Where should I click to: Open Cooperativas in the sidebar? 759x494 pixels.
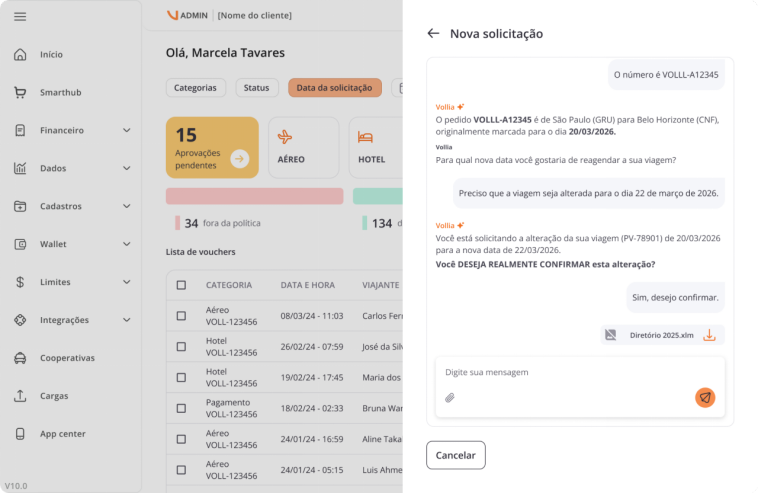pyautogui.click(x=67, y=358)
